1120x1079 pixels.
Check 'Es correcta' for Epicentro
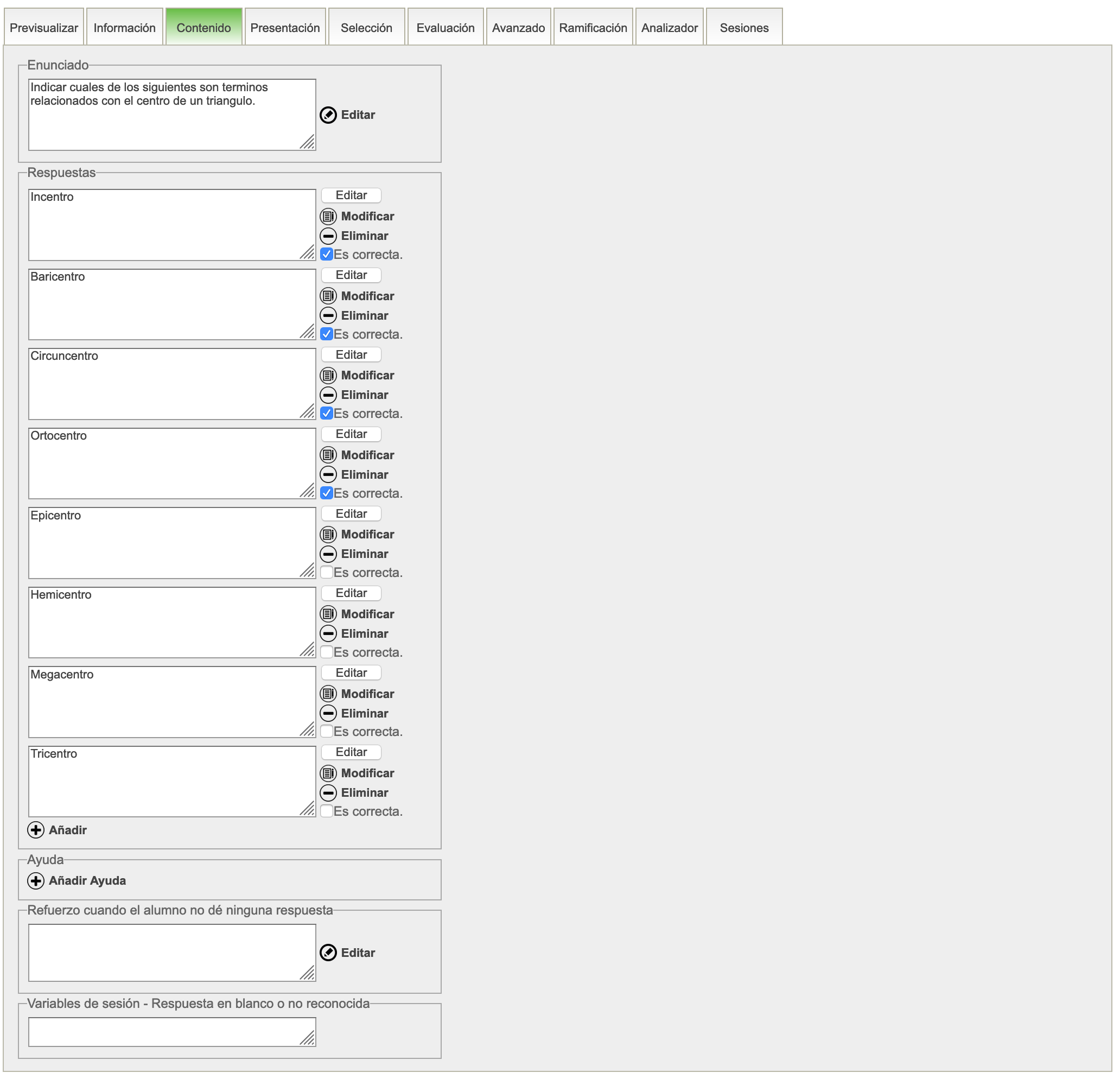tap(327, 572)
